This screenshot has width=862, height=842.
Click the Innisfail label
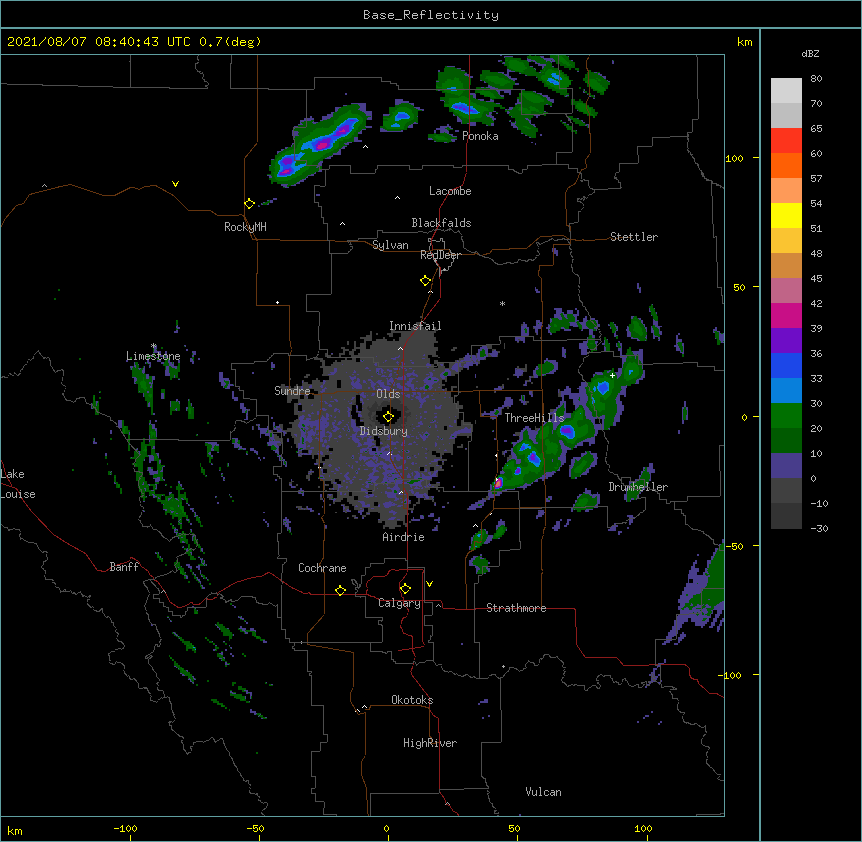415,326
